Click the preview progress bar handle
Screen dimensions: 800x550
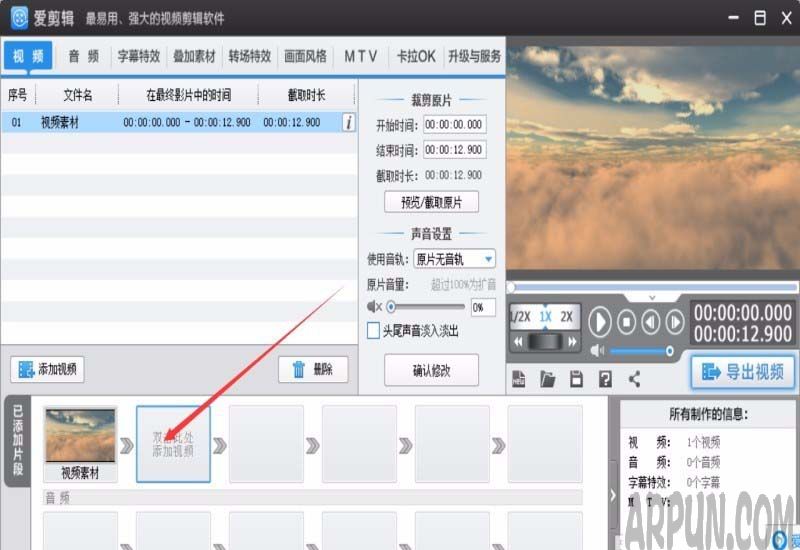[511, 287]
